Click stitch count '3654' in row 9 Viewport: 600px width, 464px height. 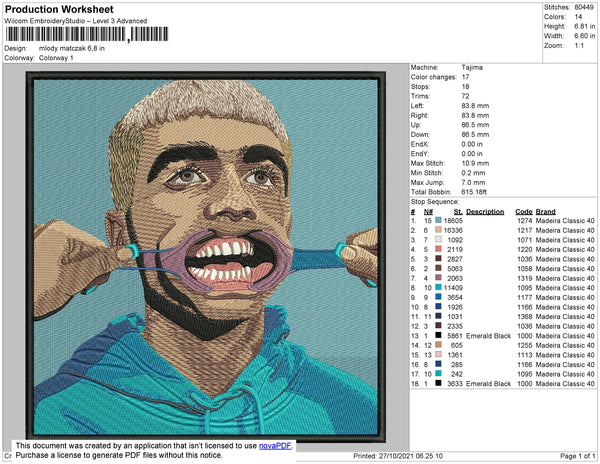point(455,297)
